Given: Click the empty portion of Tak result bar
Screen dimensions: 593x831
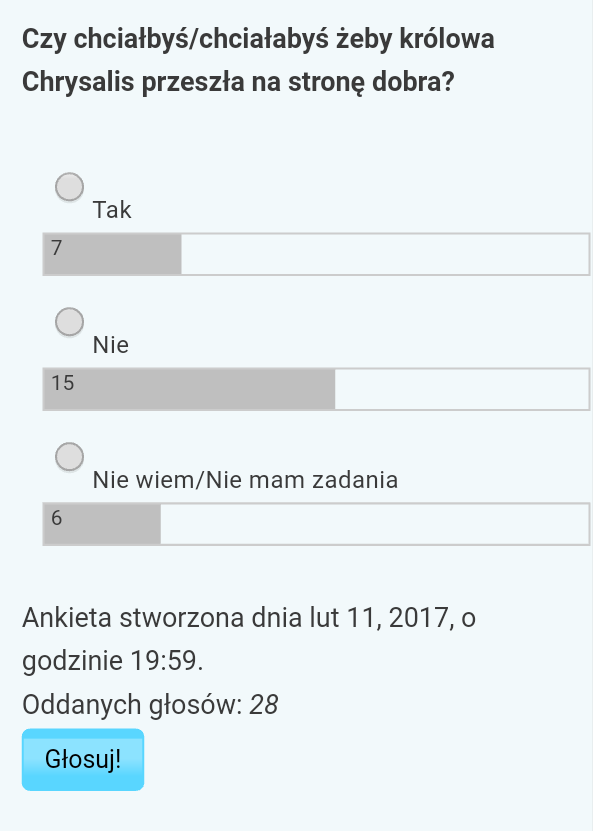Looking at the screenshot, I should pyautogui.click(x=385, y=254).
